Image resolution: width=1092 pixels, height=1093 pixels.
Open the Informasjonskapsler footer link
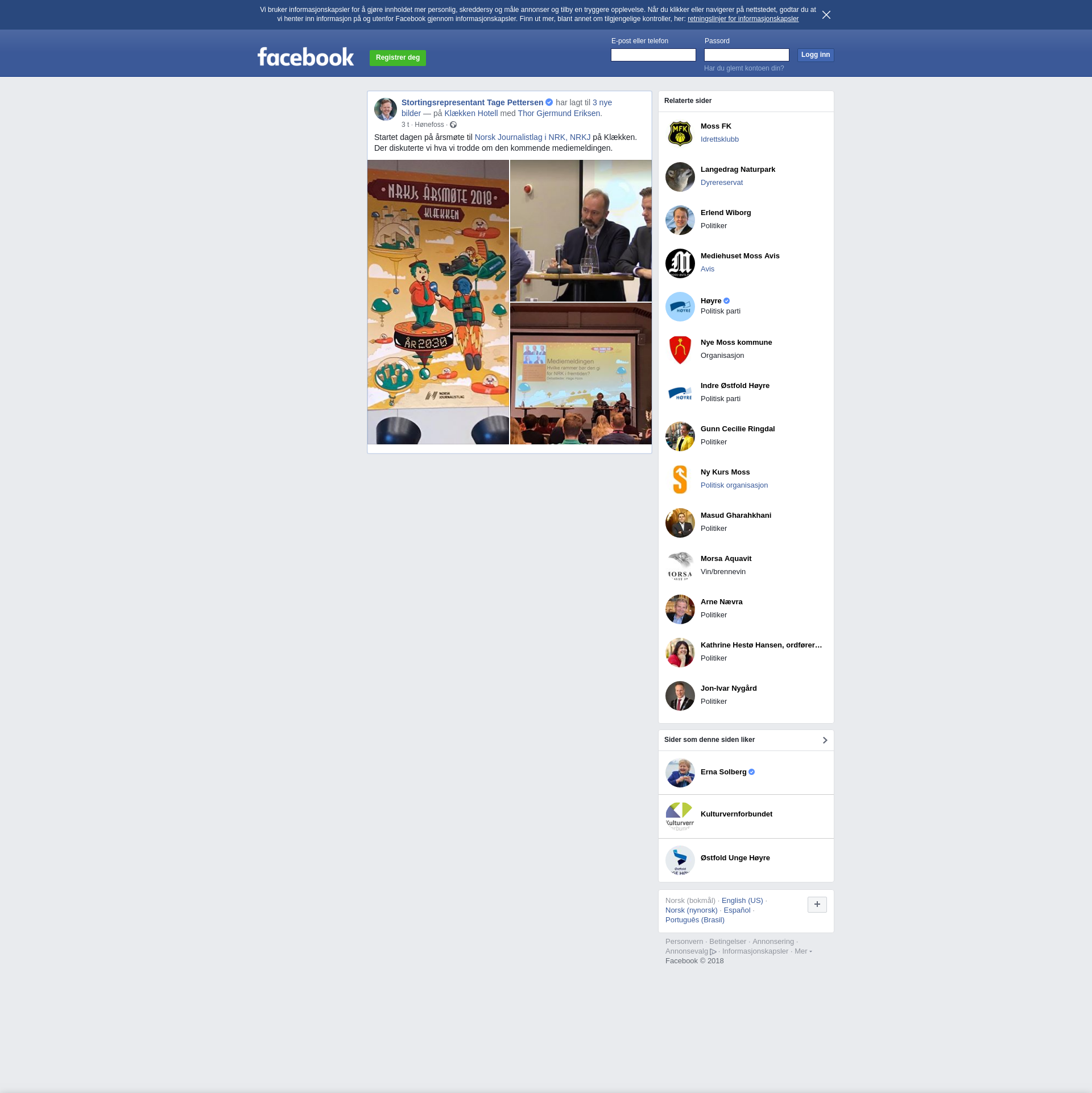755,951
